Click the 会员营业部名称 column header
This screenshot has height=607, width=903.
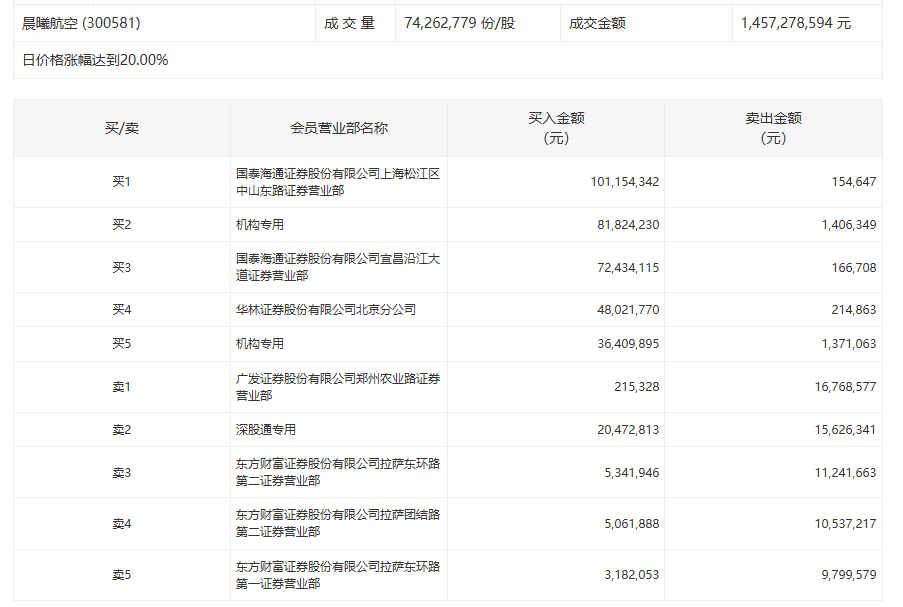click(338, 128)
